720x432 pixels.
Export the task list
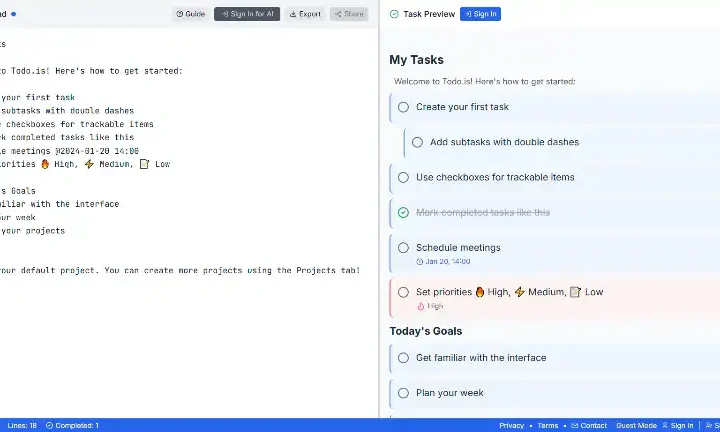coord(305,14)
